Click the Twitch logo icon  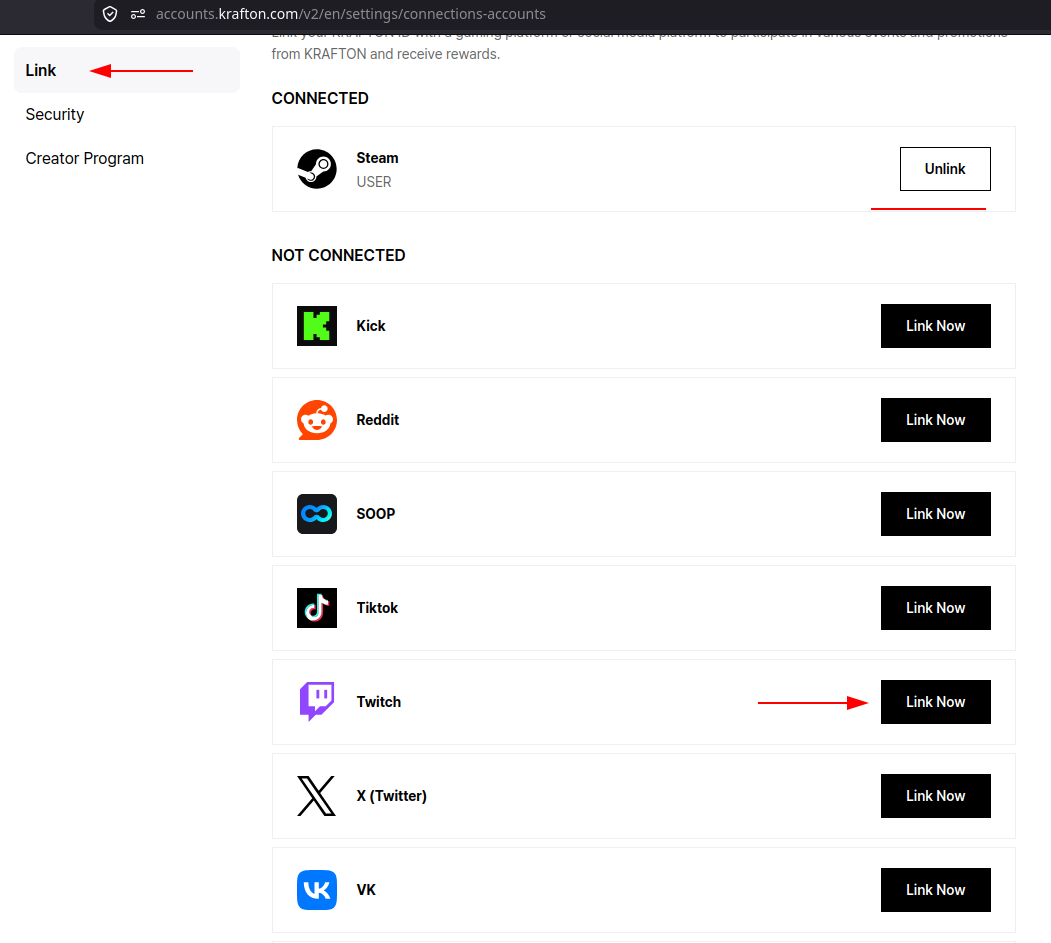317,702
